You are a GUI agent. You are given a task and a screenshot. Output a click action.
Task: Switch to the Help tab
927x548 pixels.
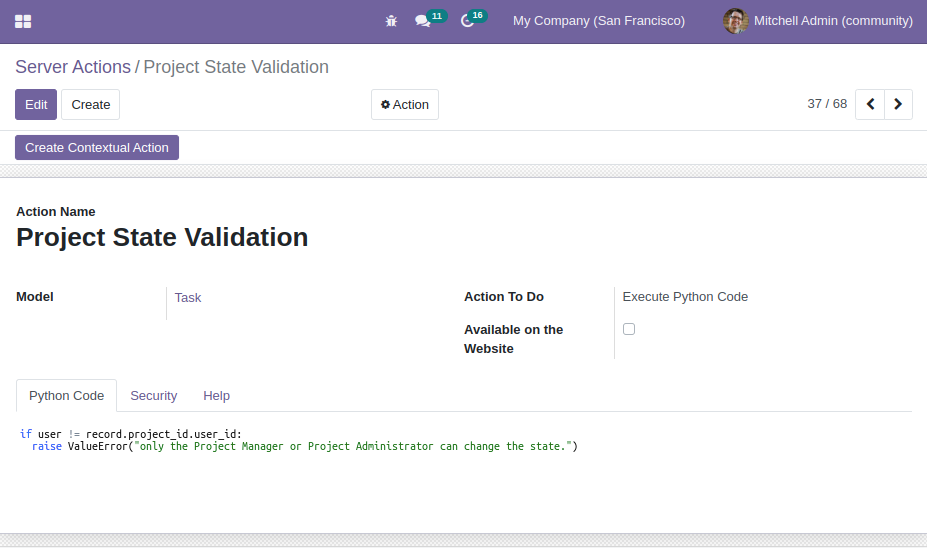pyautogui.click(x=216, y=395)
